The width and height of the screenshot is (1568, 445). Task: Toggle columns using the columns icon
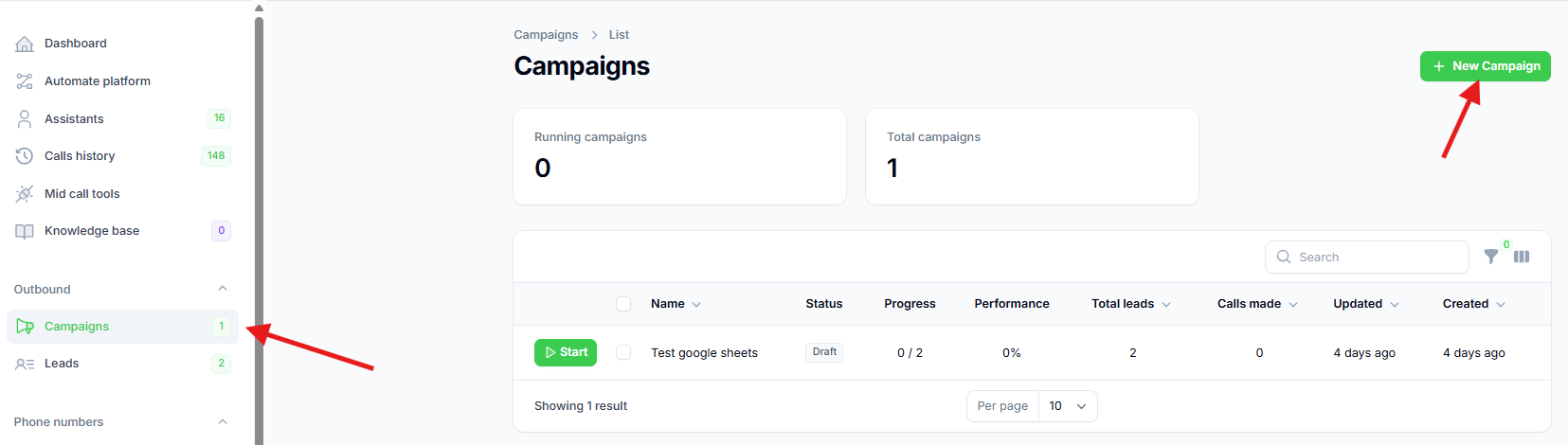[x=1522, y=257]
